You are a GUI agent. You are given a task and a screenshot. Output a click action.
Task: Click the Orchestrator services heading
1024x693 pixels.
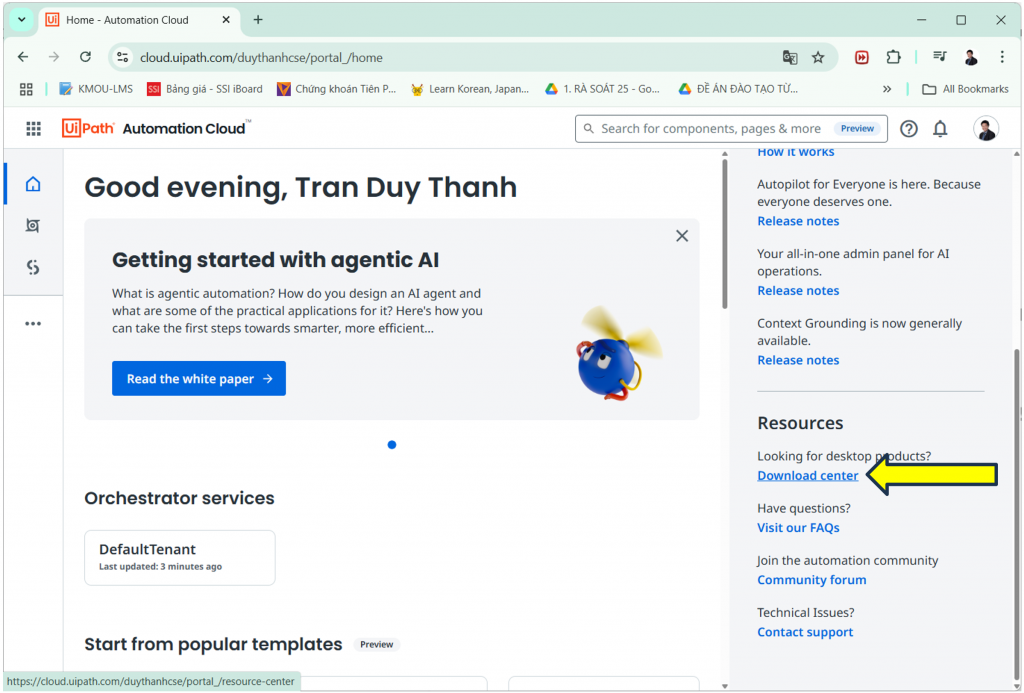179,498
